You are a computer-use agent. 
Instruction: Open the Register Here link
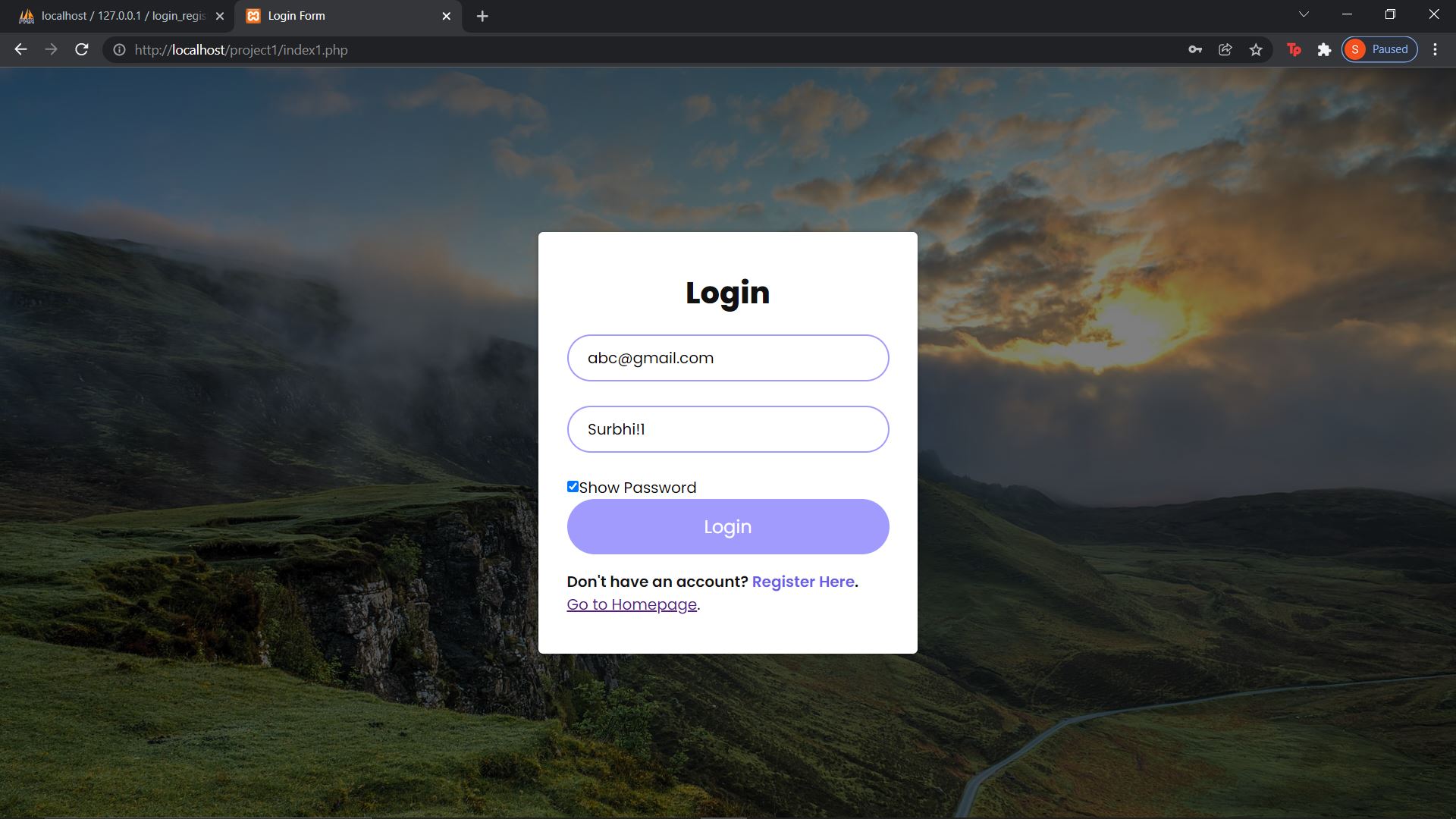click(802, 582)
